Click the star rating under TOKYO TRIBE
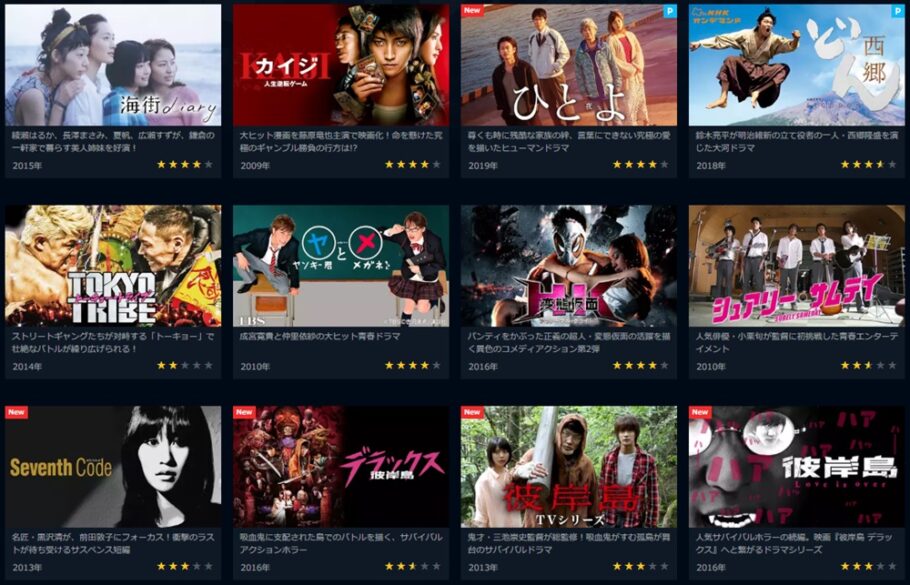Image resolution: width=910 pixels, height=585 pixels. [185, 366]
